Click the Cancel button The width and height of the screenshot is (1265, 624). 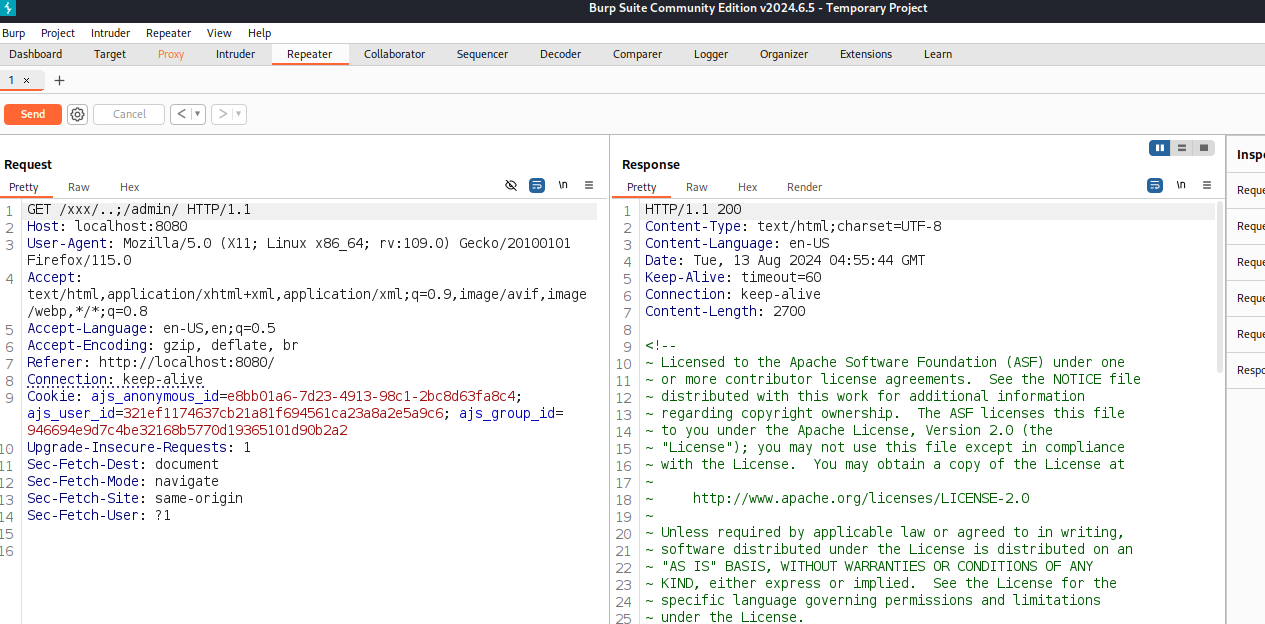coord(129,114)
